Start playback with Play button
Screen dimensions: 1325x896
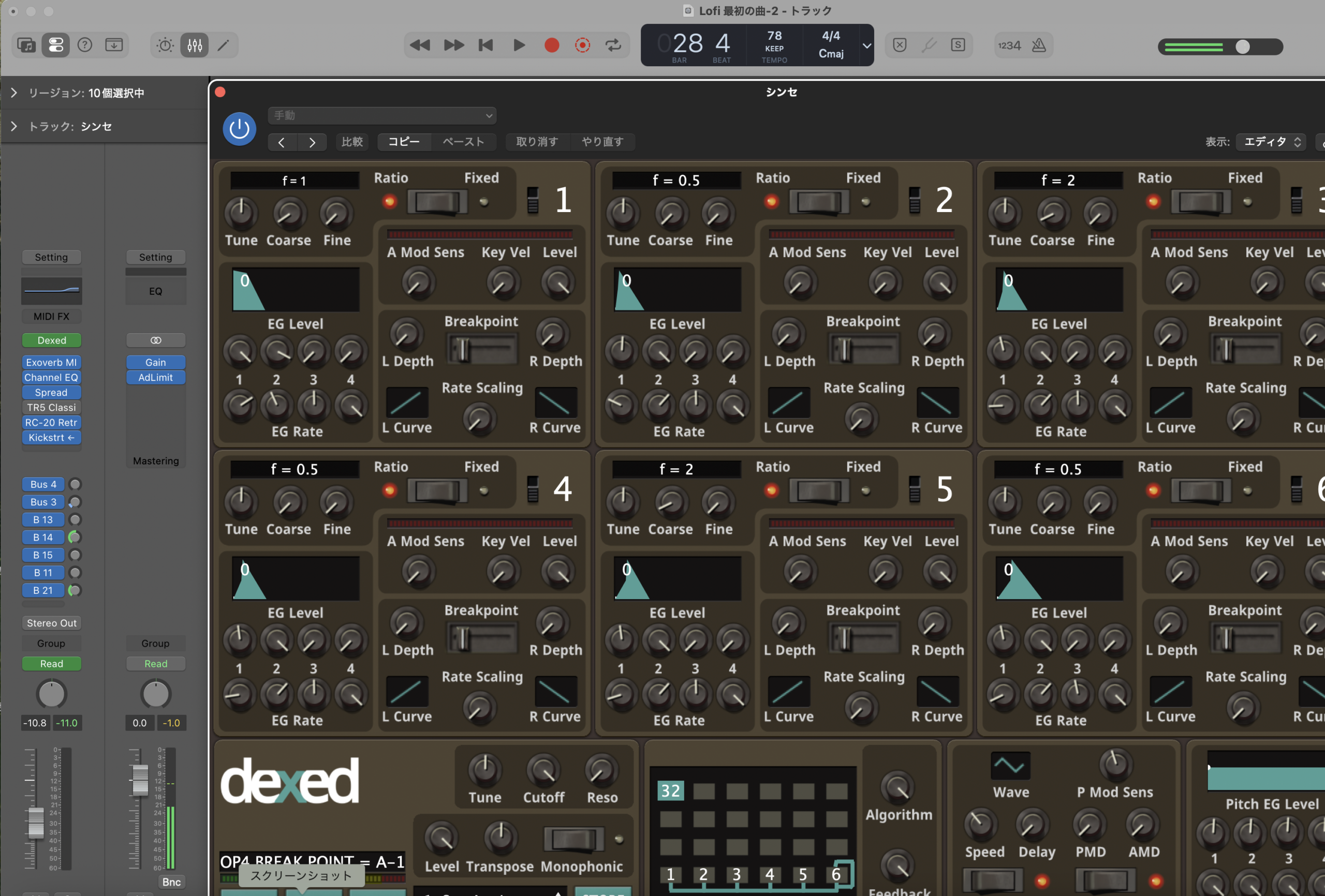coord(519,45)
